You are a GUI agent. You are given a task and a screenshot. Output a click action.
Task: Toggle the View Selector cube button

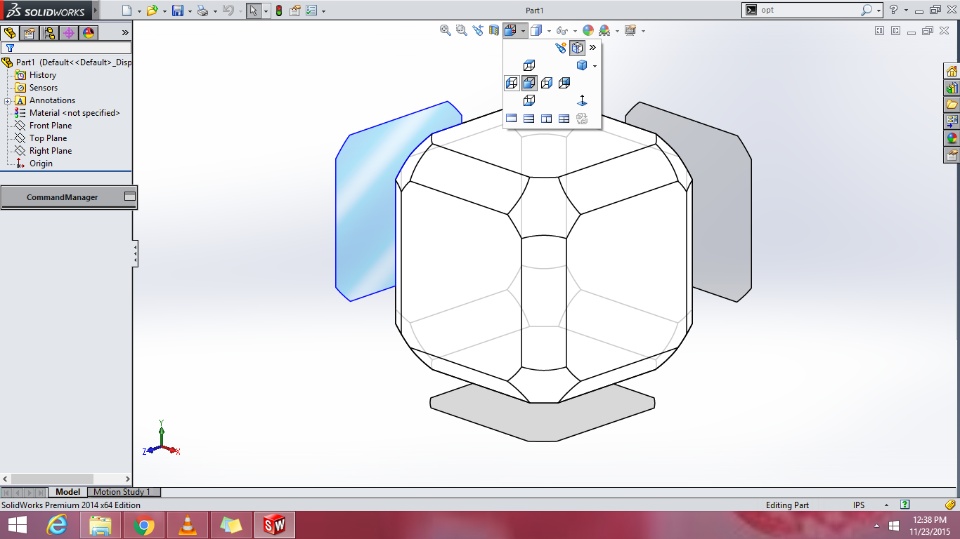point(577,48)
